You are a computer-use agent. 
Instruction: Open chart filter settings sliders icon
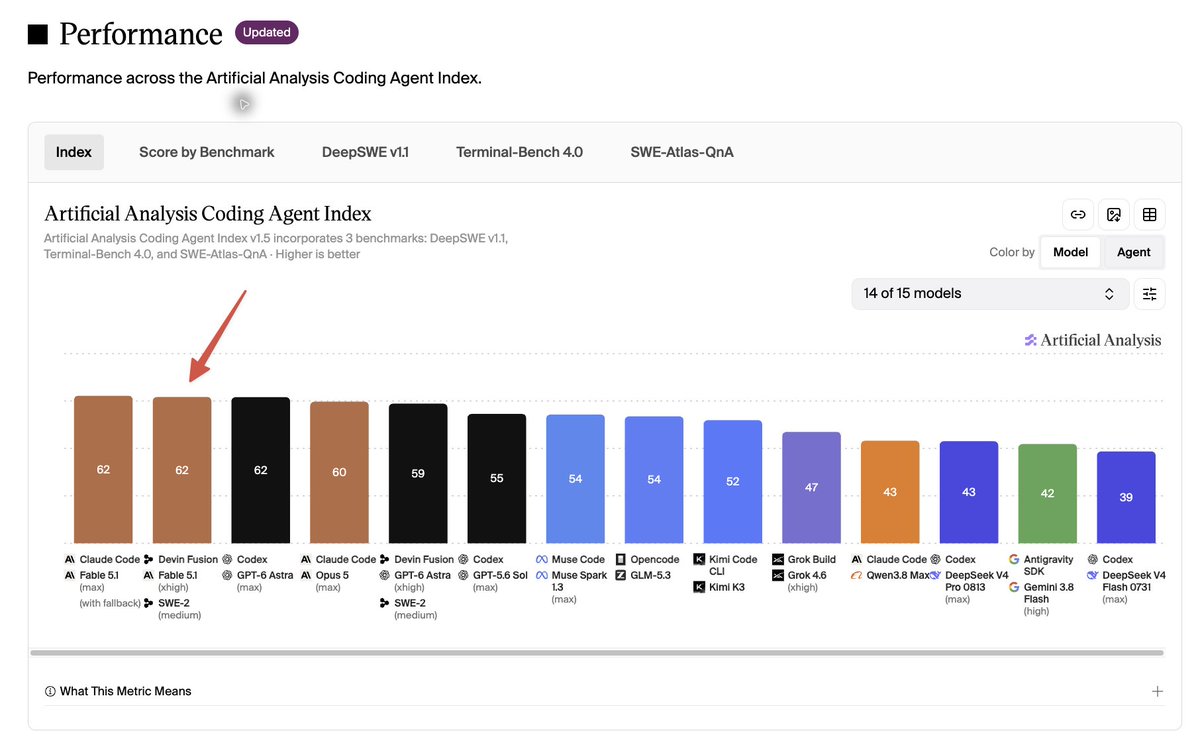click(1150, 293)
